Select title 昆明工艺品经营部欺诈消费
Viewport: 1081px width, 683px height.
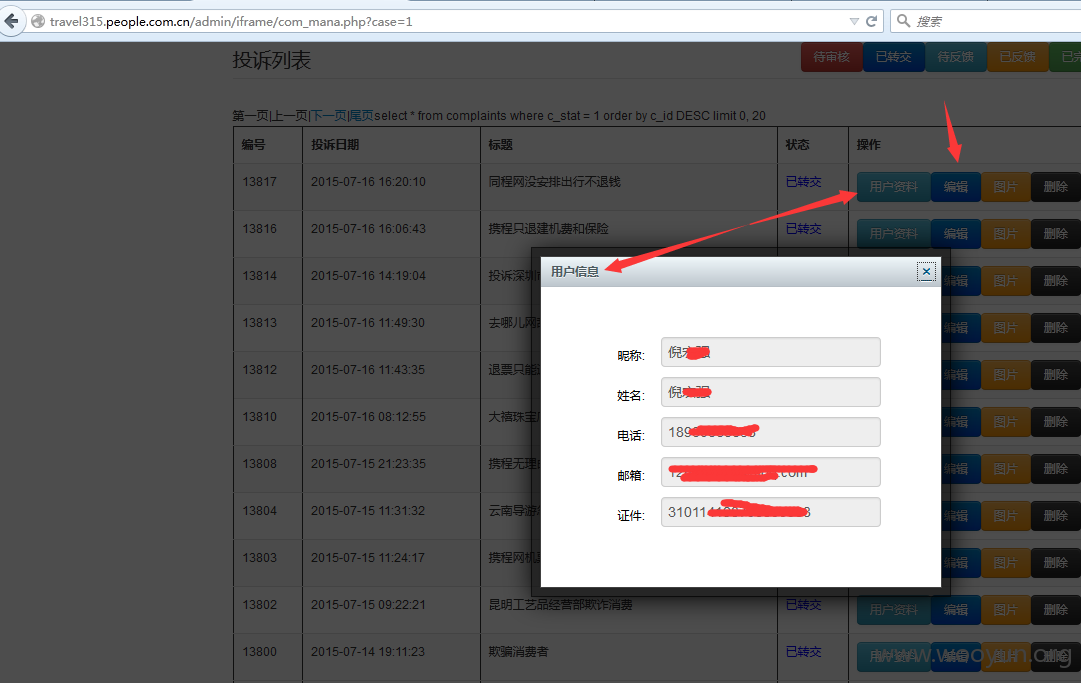[560, 604]
